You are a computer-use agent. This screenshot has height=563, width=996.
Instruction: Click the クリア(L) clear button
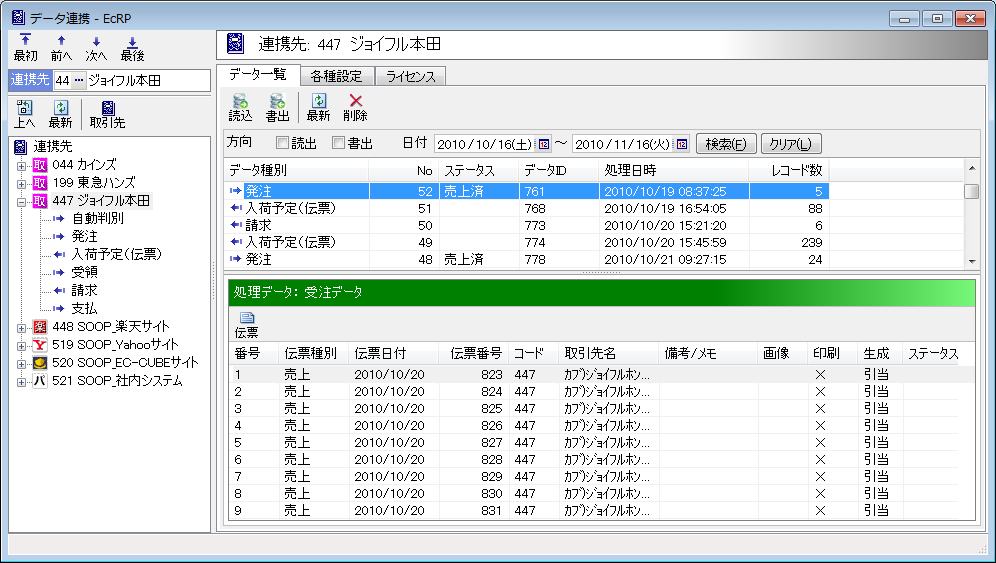pos(791,144)
